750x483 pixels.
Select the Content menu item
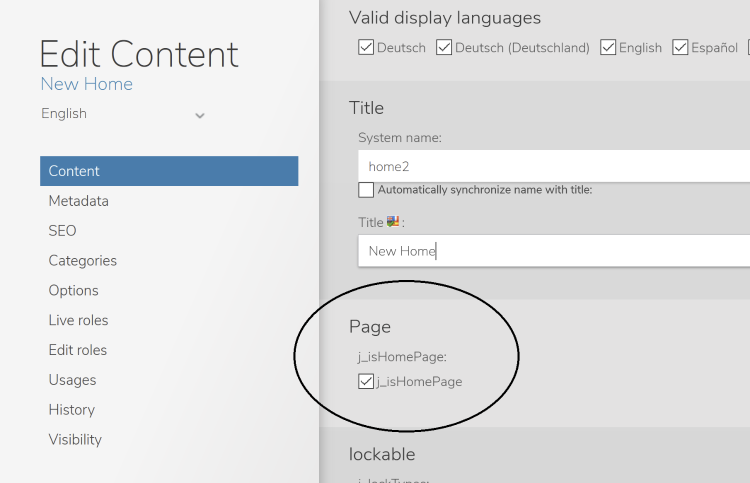169,171
